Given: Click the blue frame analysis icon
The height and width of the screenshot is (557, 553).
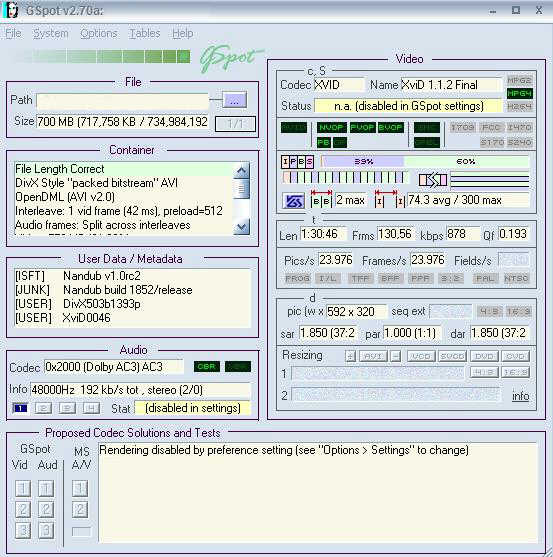Looking at the screenshot, I should [x=294, y=201].
